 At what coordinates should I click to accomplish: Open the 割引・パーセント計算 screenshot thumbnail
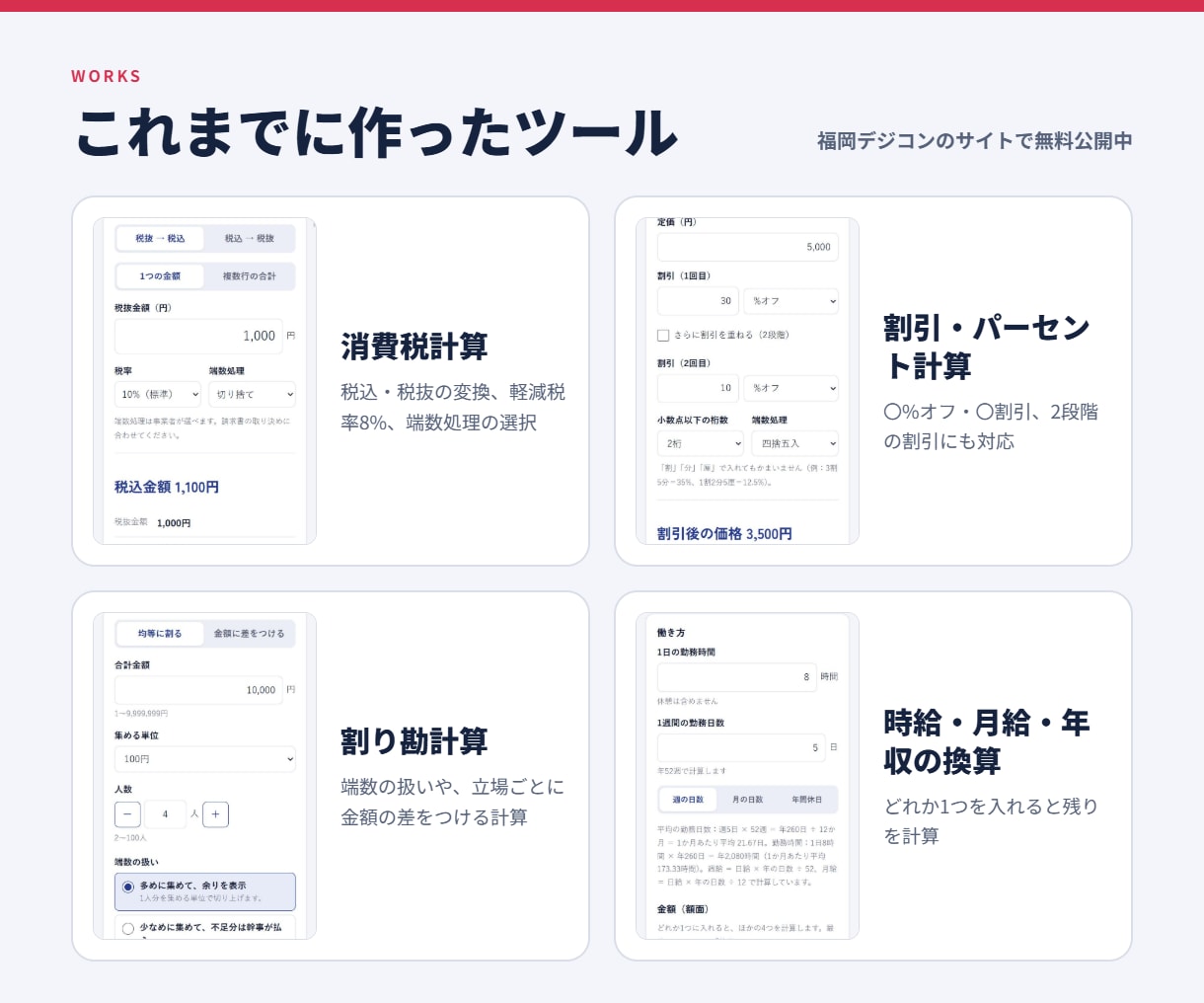(748, 381)
